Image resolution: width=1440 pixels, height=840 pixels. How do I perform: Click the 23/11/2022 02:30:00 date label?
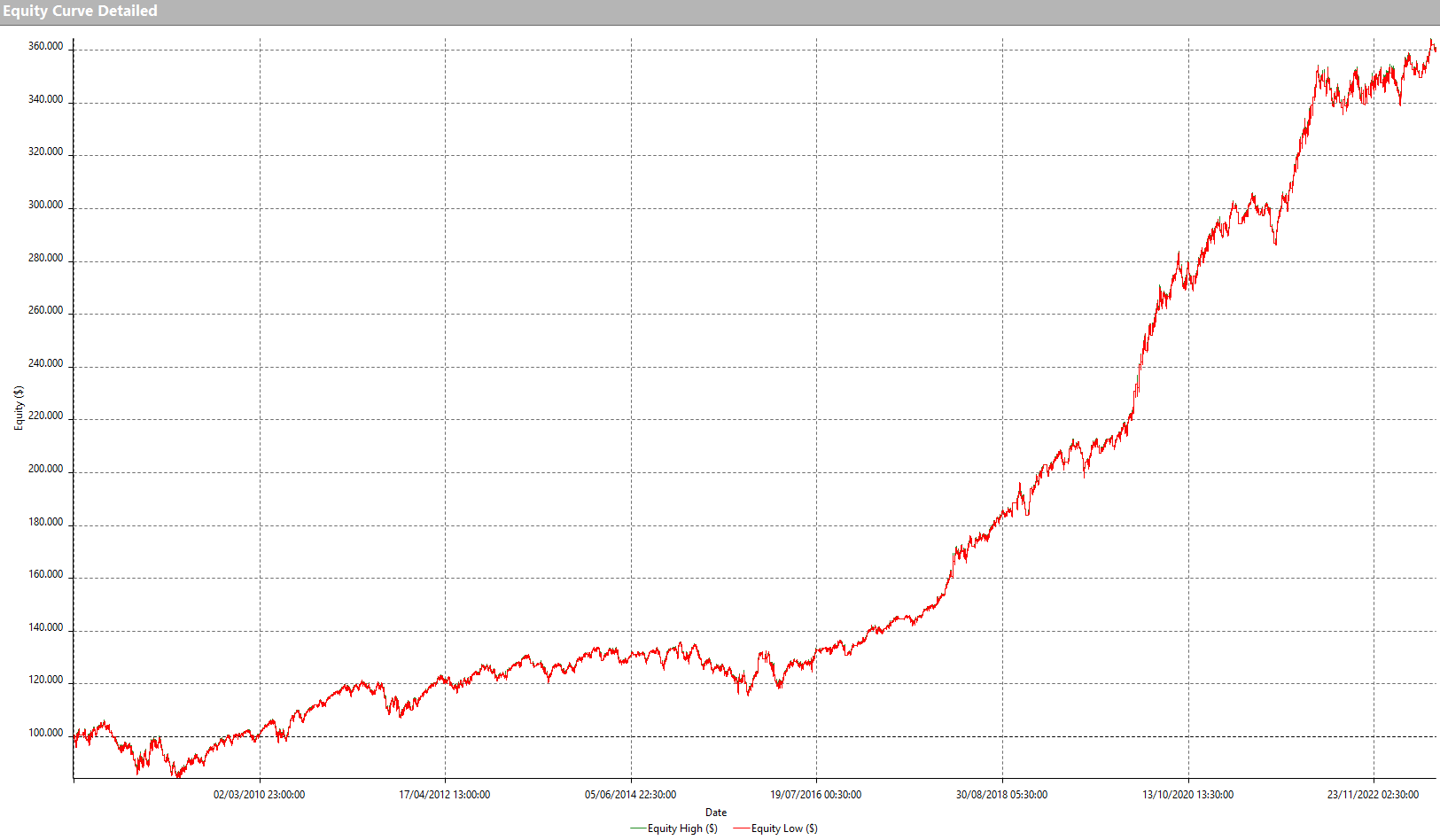point(1373,795)
